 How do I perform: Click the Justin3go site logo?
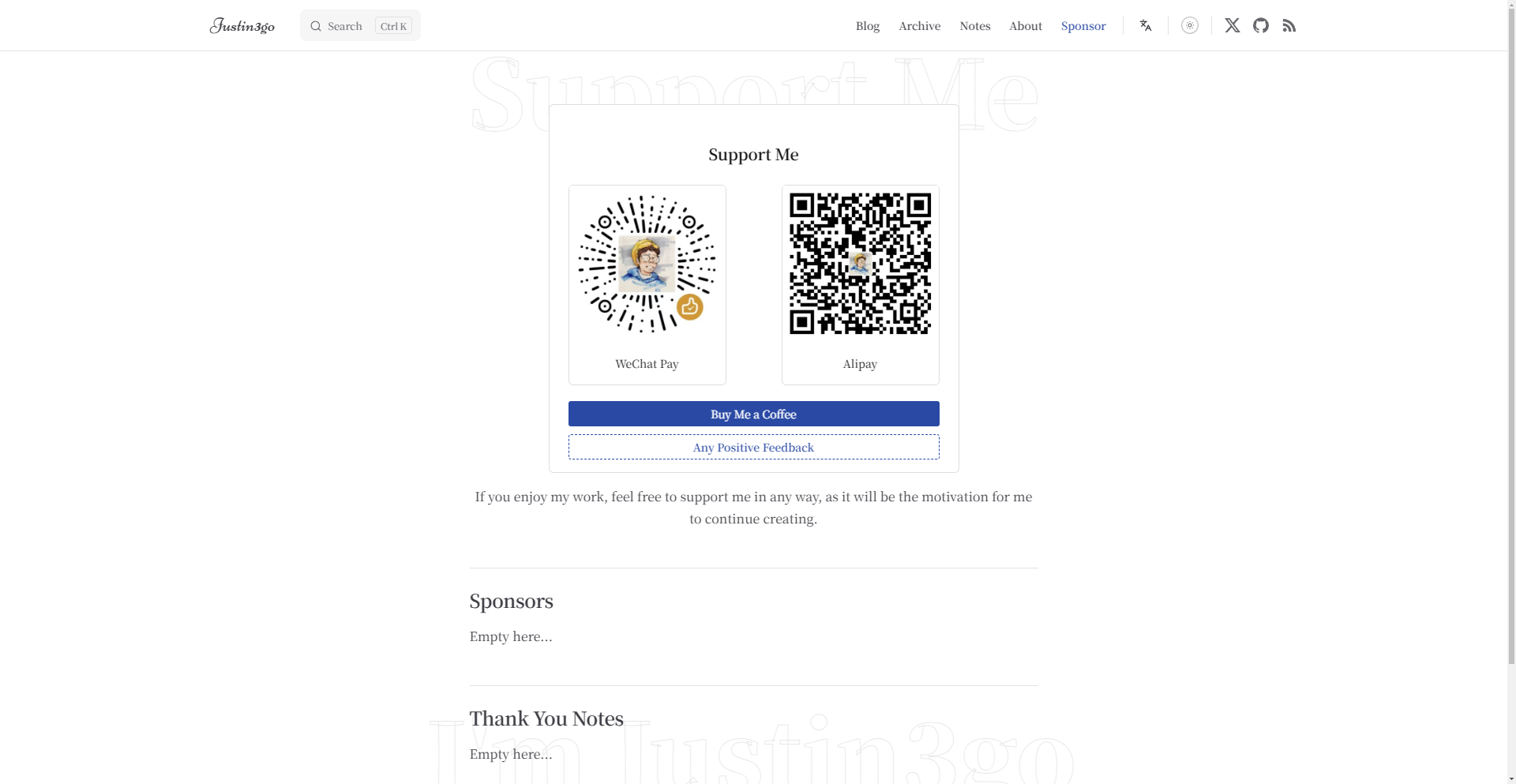coord(242,26)
